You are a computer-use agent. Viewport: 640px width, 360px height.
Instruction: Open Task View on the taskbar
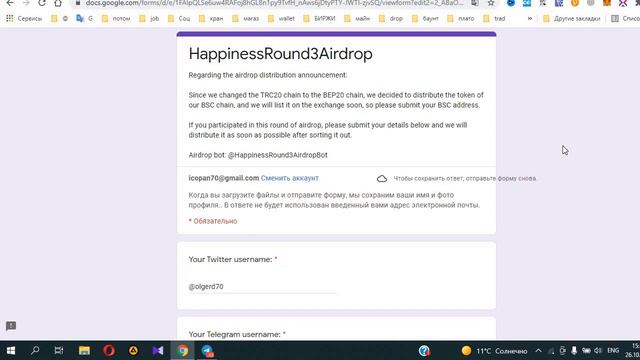[x=59, y=351]
